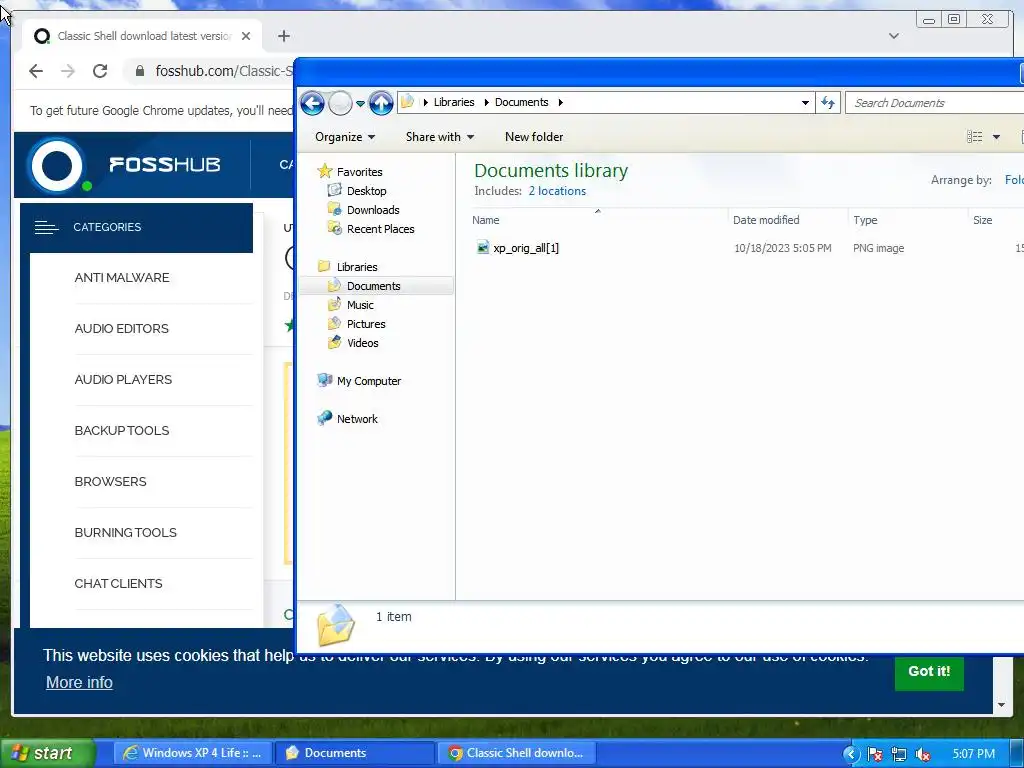Open Music library in the navigation pane

[x=360, y=304]
